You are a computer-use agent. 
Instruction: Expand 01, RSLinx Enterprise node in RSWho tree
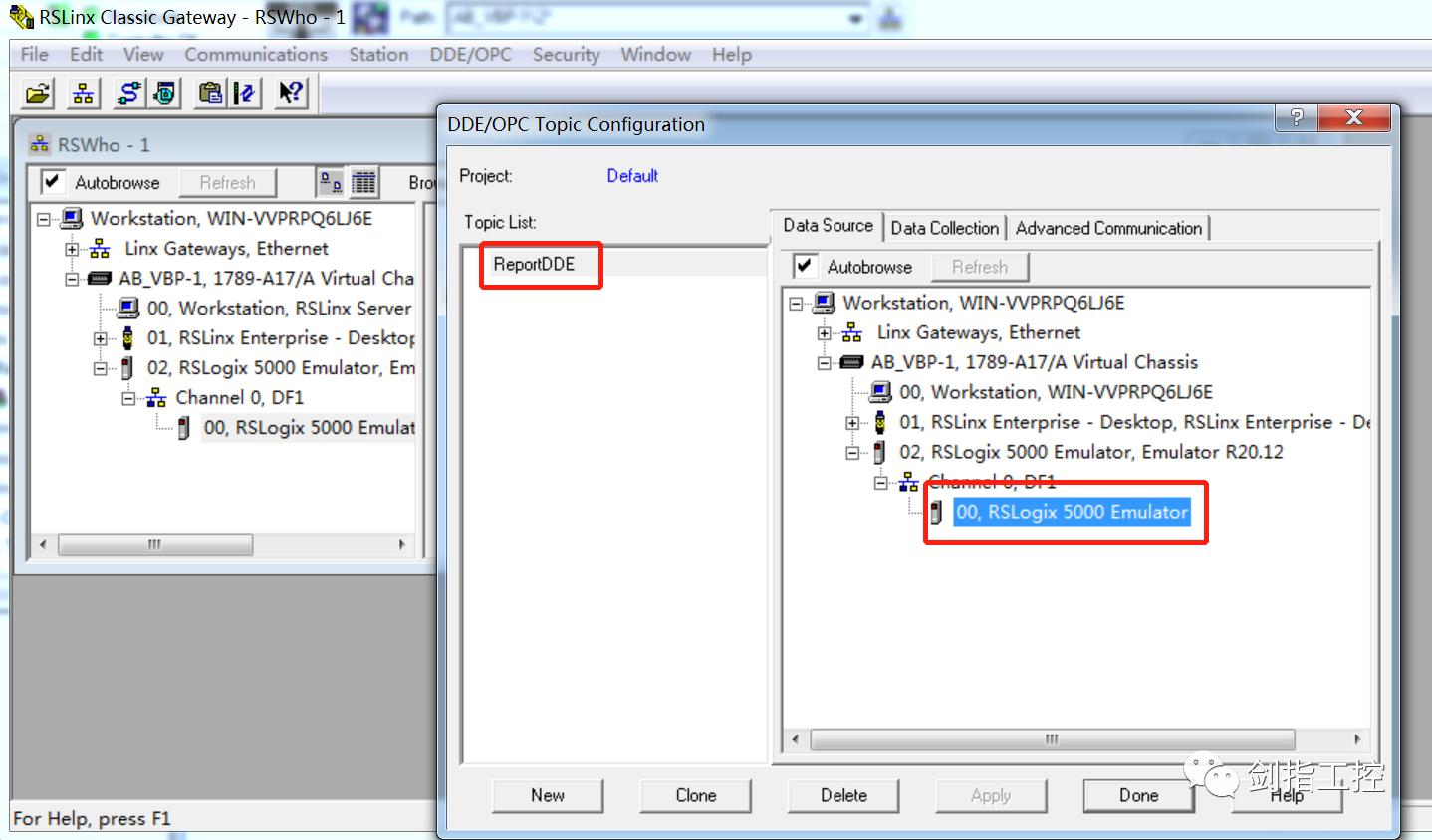pos(100,339)
